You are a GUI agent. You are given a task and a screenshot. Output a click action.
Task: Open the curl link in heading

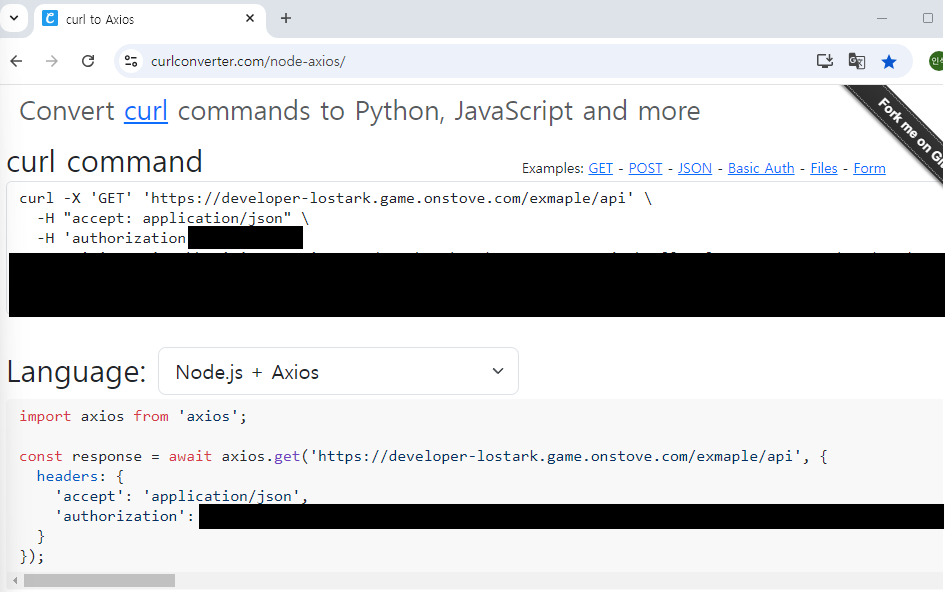click(146, 111)
